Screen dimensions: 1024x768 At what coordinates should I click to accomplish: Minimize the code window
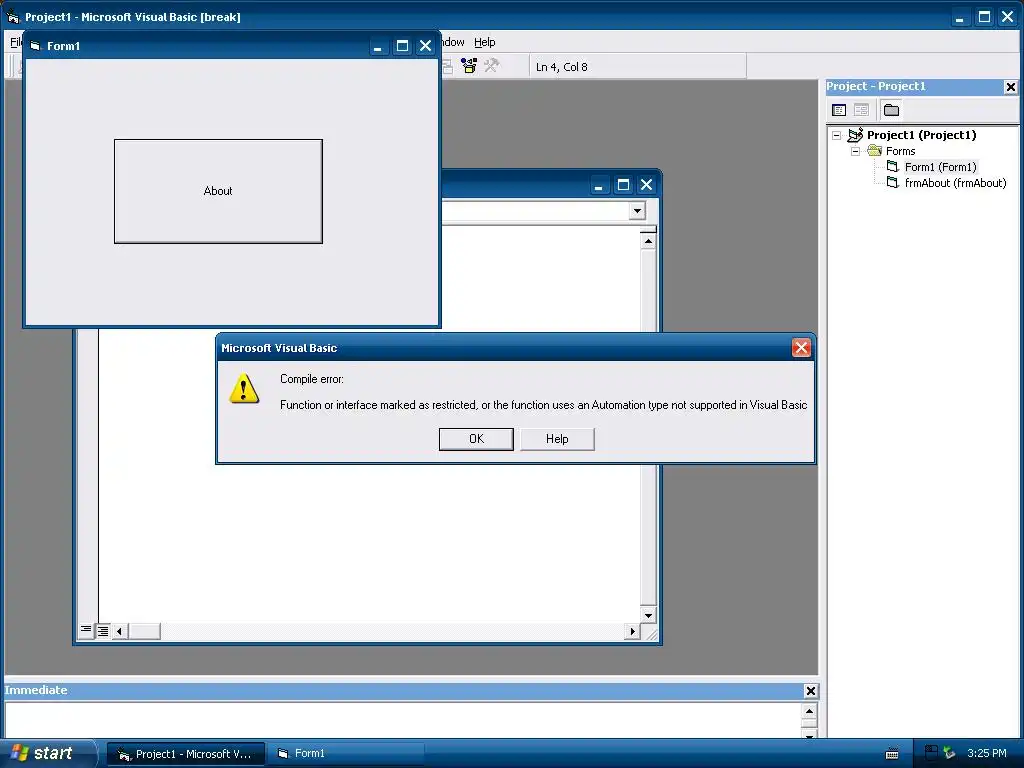point(598,185)
